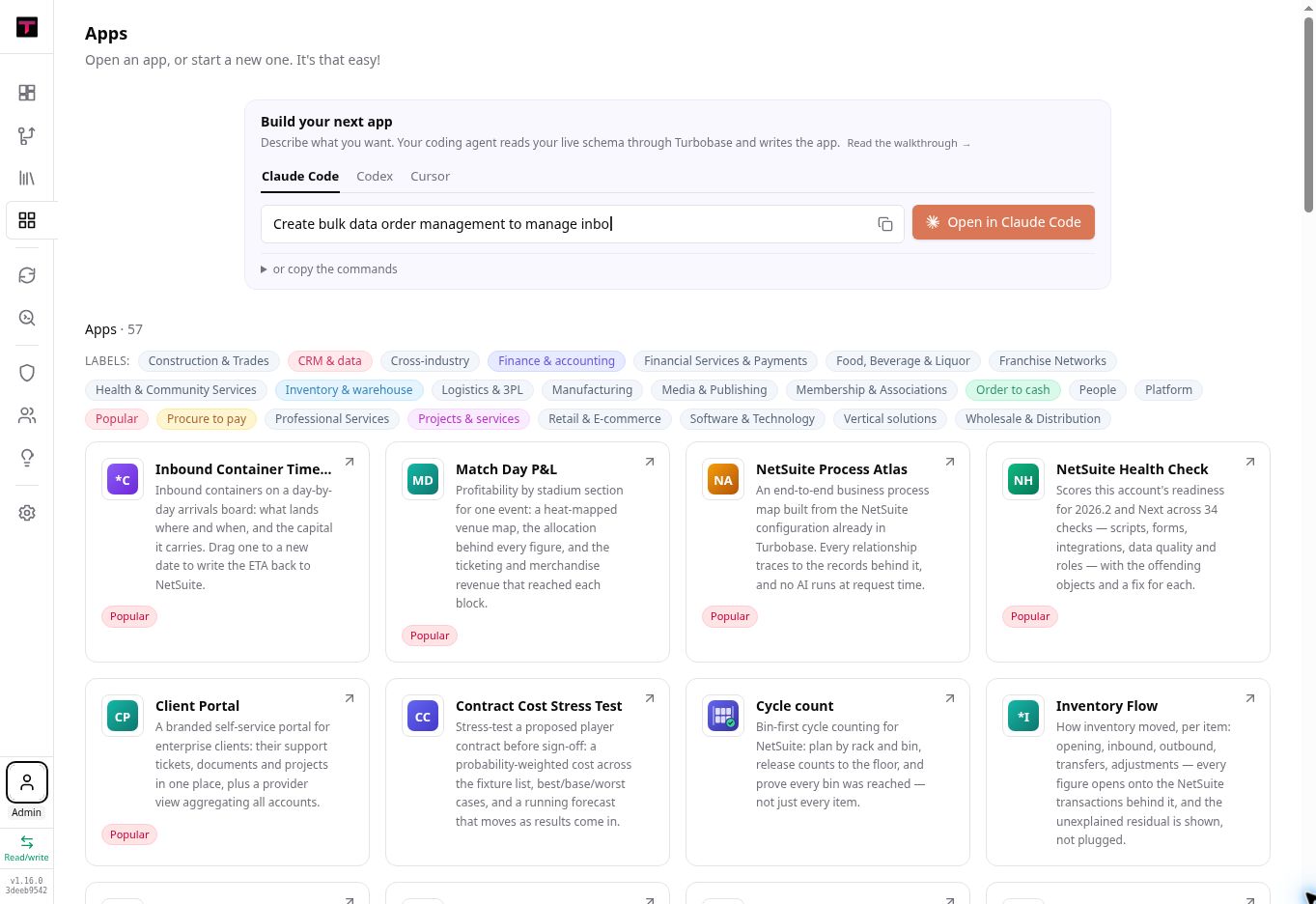Switch to the Codex tab
1316x904 pixels.
(x=375, y=176)
